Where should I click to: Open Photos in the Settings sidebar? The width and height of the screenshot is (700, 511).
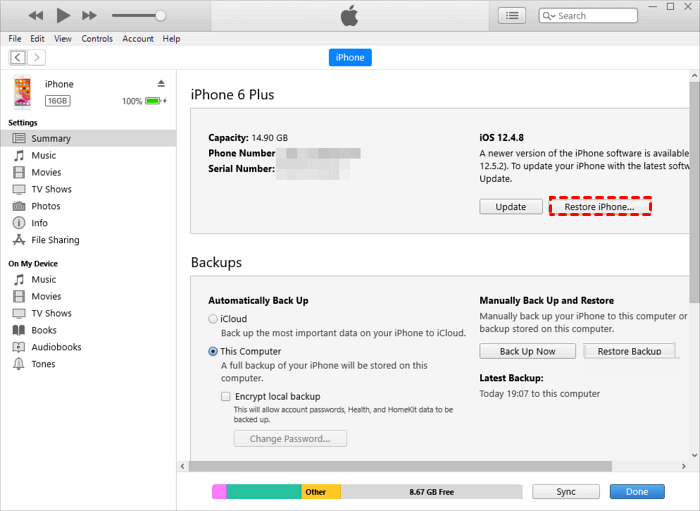(45, 206)
